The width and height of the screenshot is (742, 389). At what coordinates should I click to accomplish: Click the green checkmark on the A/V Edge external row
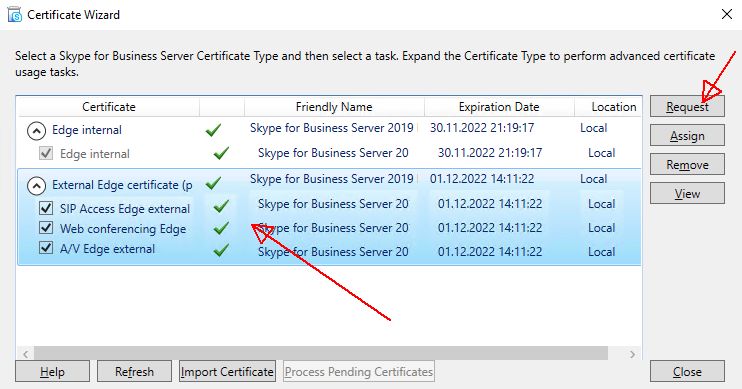[221, 250]
